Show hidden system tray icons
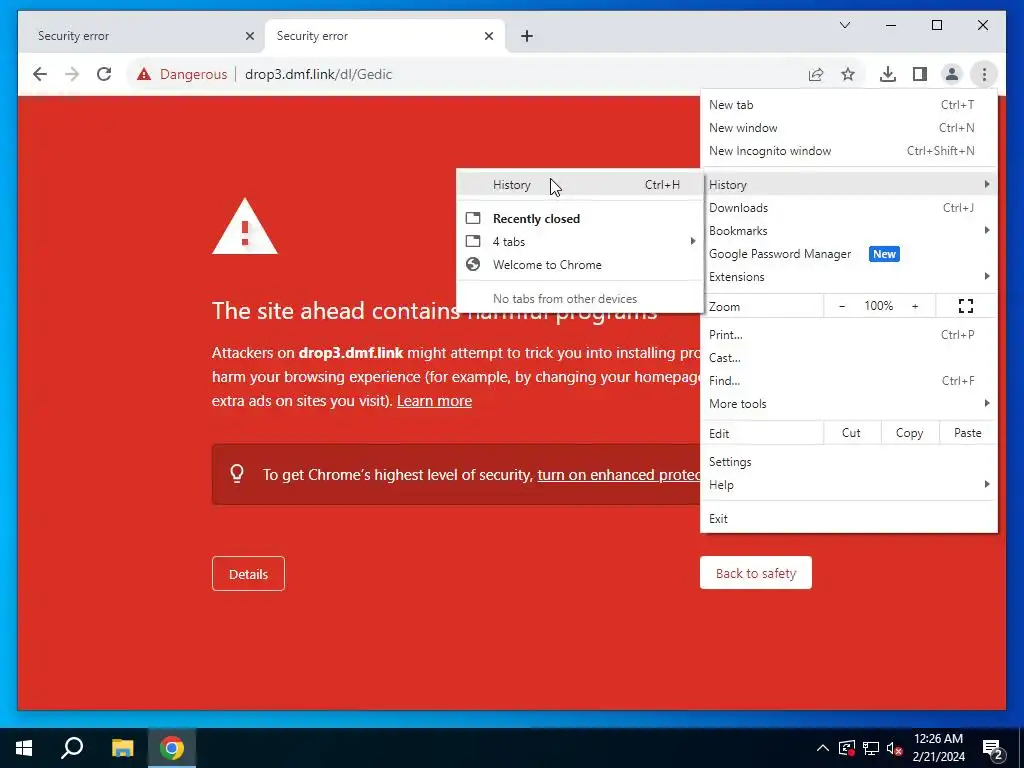The image size is (1024, 768). click(823, 748)
